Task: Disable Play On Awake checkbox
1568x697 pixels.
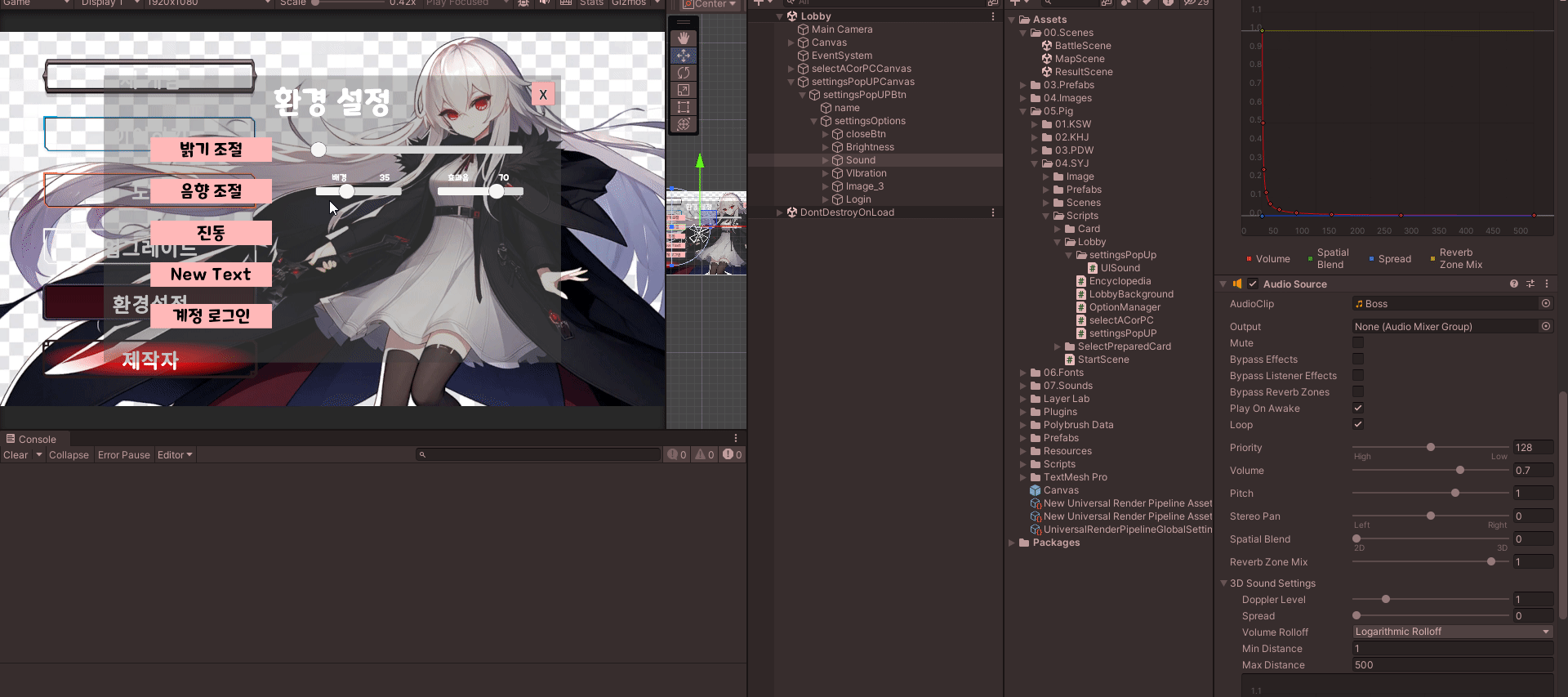Action: pyautogui.click(x=1358, y=409)
